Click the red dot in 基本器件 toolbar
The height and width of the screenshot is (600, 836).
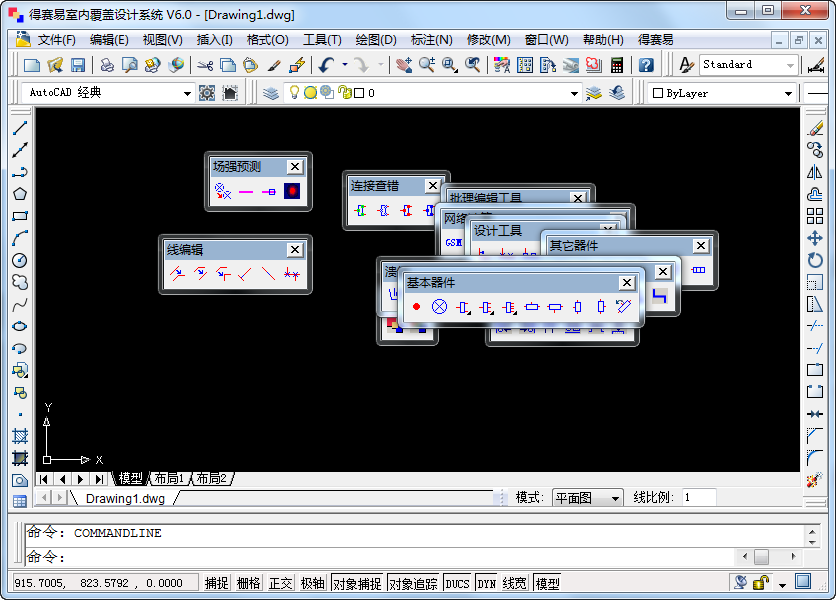point(416,307)
